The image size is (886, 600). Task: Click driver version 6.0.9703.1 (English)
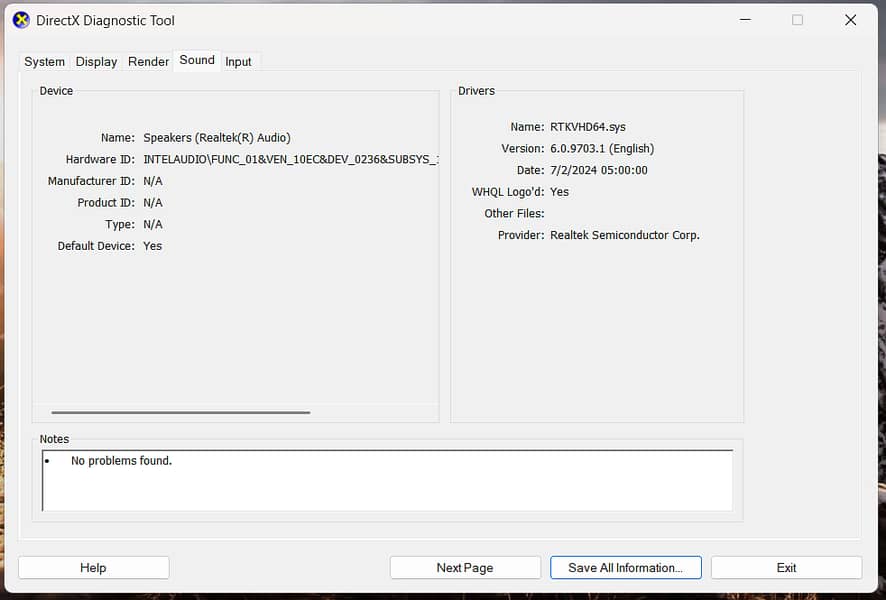point(602,149)
